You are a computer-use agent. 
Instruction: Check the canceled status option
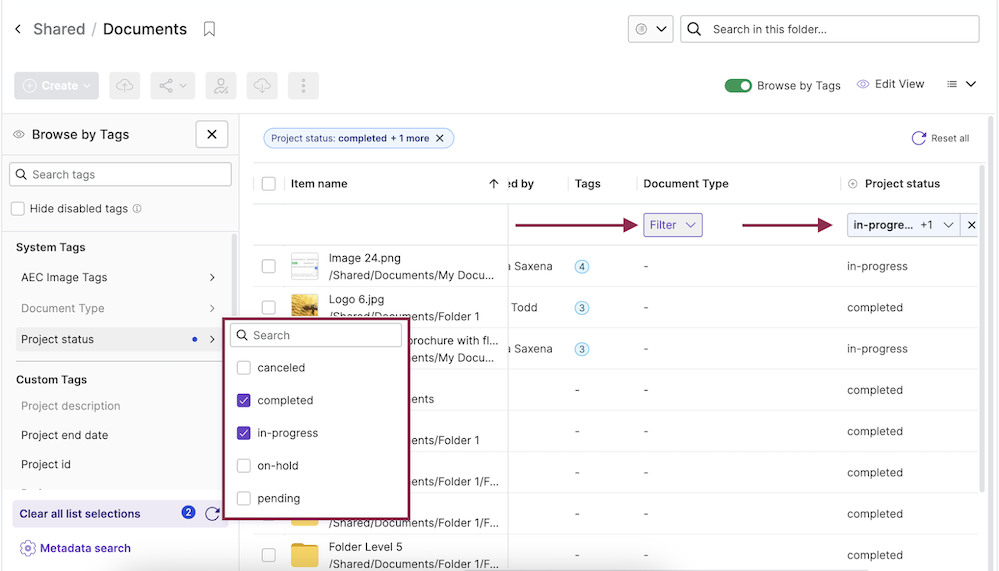coord(243,368)
